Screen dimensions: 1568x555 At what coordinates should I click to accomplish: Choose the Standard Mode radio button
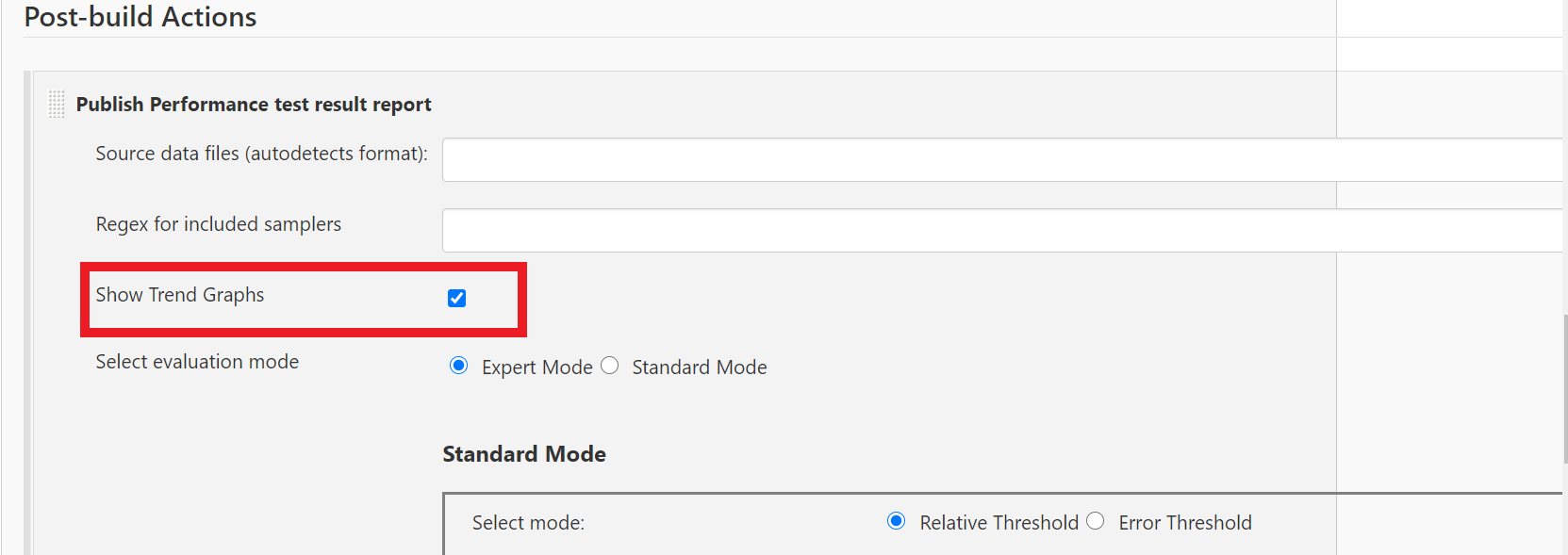(x=610, y=366)
